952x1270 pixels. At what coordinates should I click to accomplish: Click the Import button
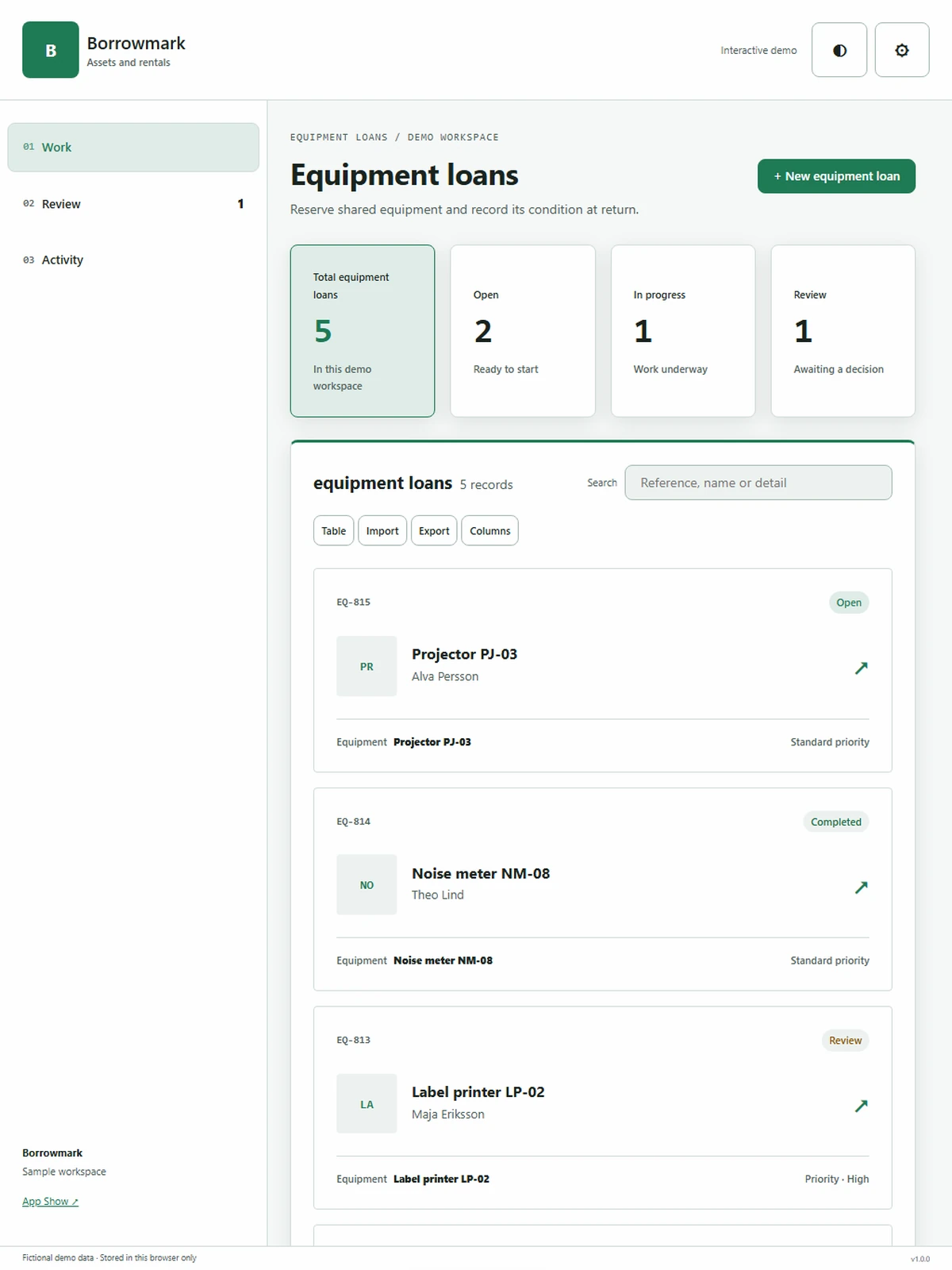[x=382, y=531]
